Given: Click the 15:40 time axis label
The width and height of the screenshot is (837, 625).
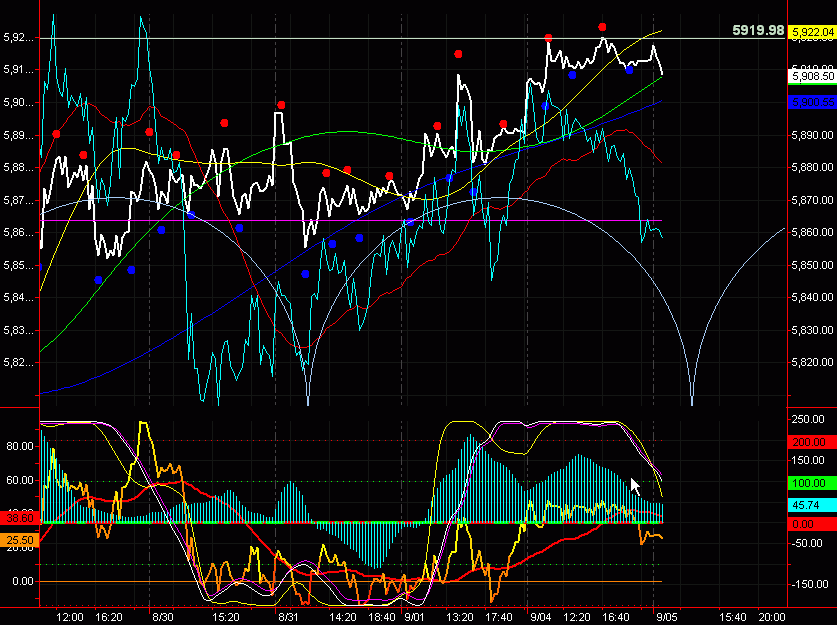Looking at the screenshot, I should click(732, 618).
